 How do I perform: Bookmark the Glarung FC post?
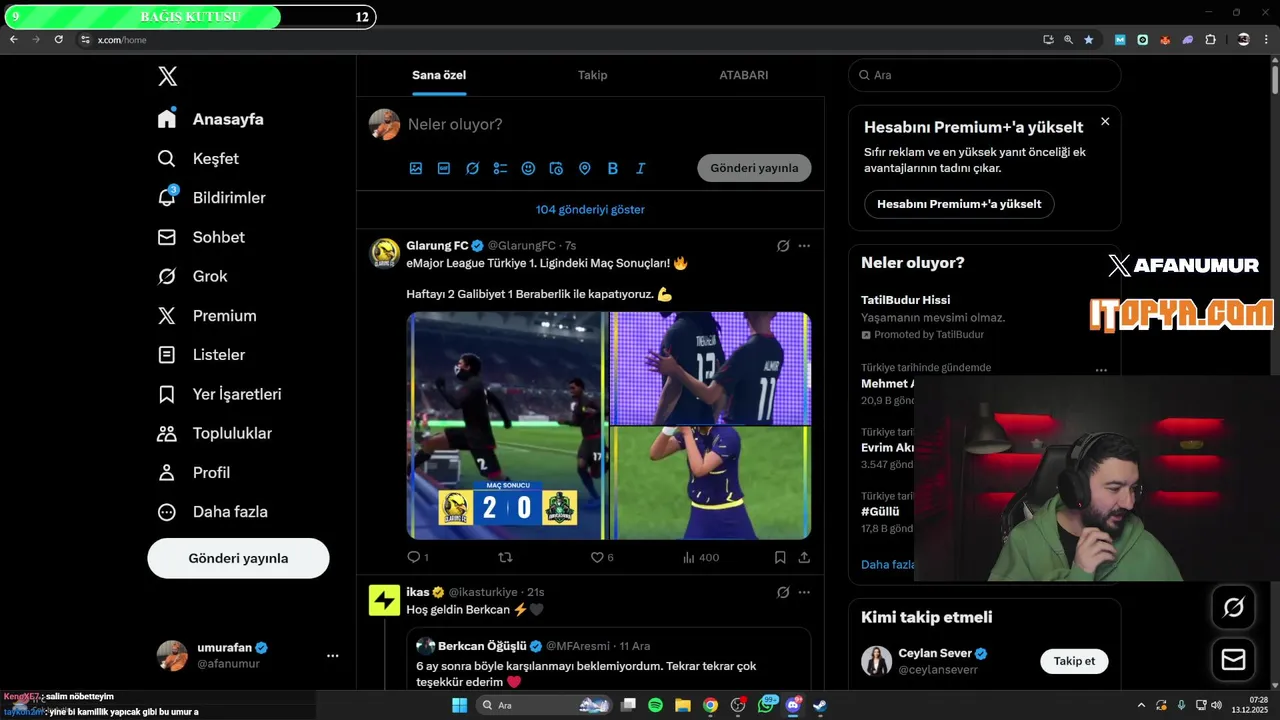pyautogui.click(x=780, y=557)
